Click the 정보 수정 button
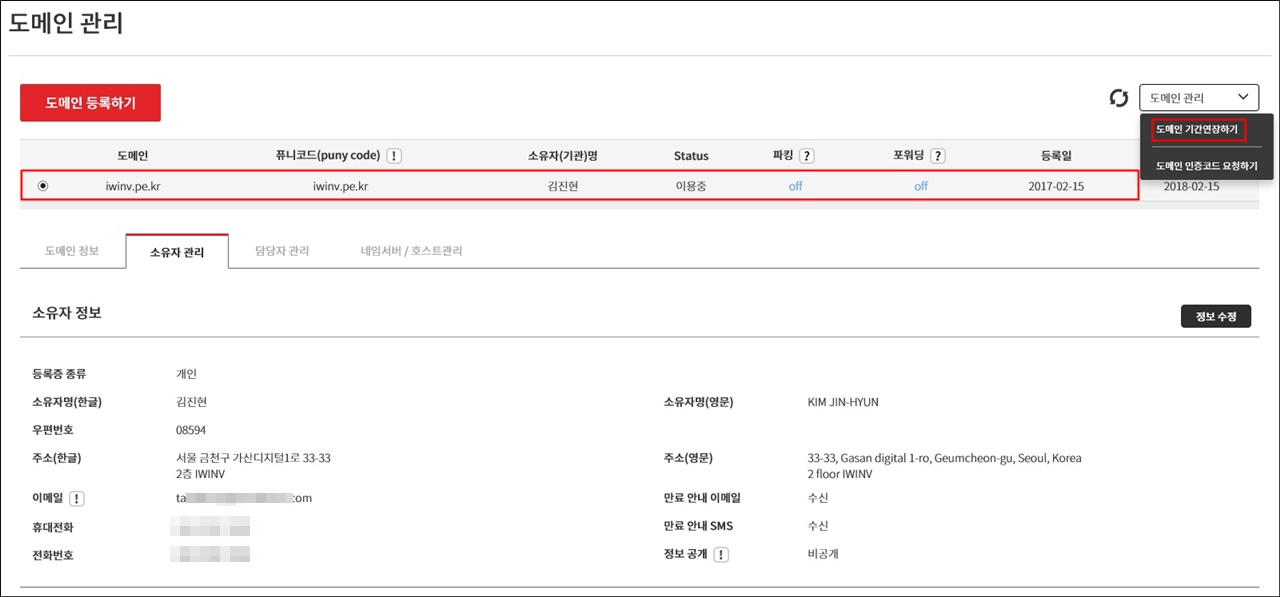This screenshot has height=597, width=1280. pos(1215,316)
